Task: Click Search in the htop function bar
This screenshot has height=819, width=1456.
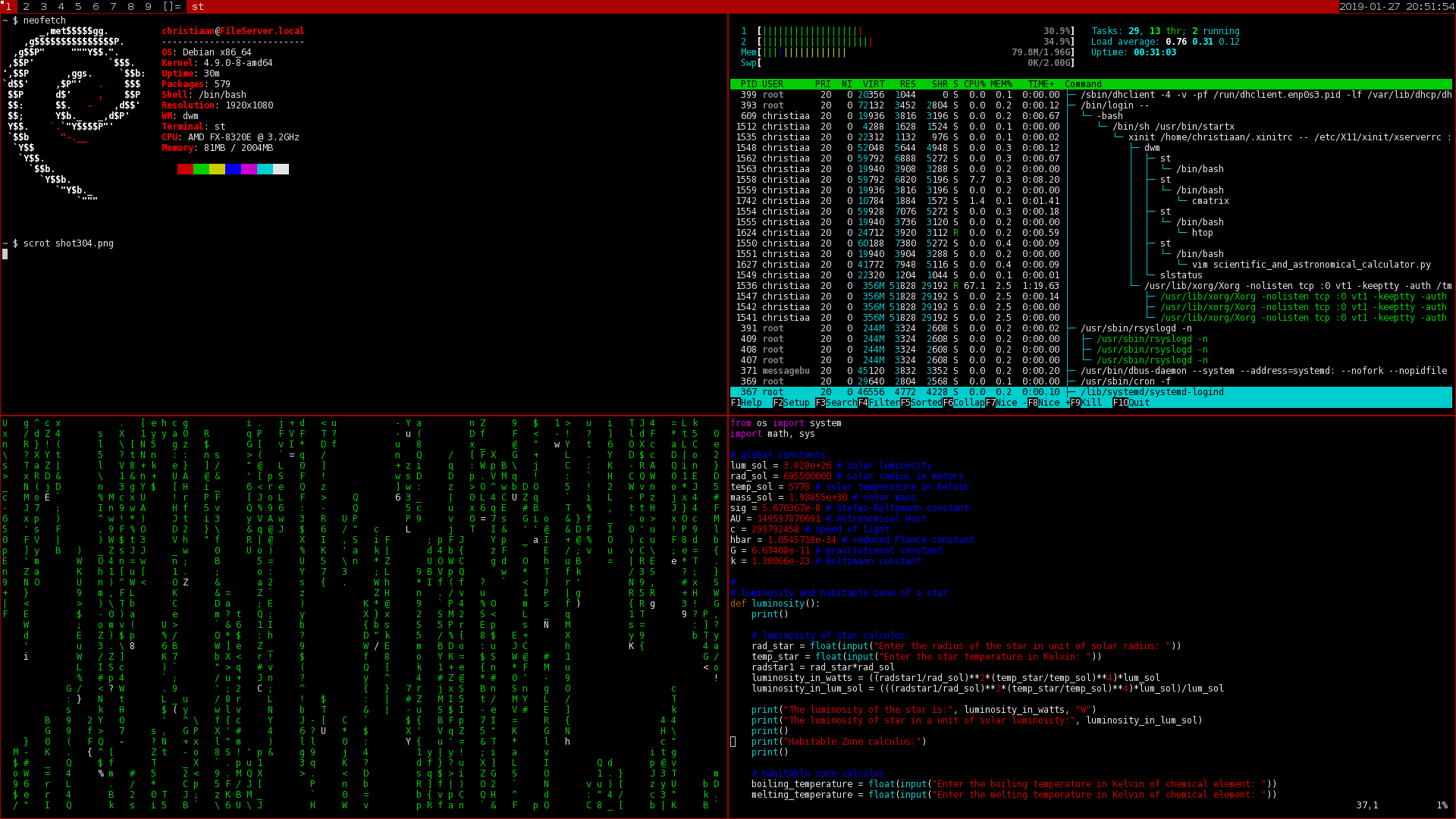Action: [836, 403]
